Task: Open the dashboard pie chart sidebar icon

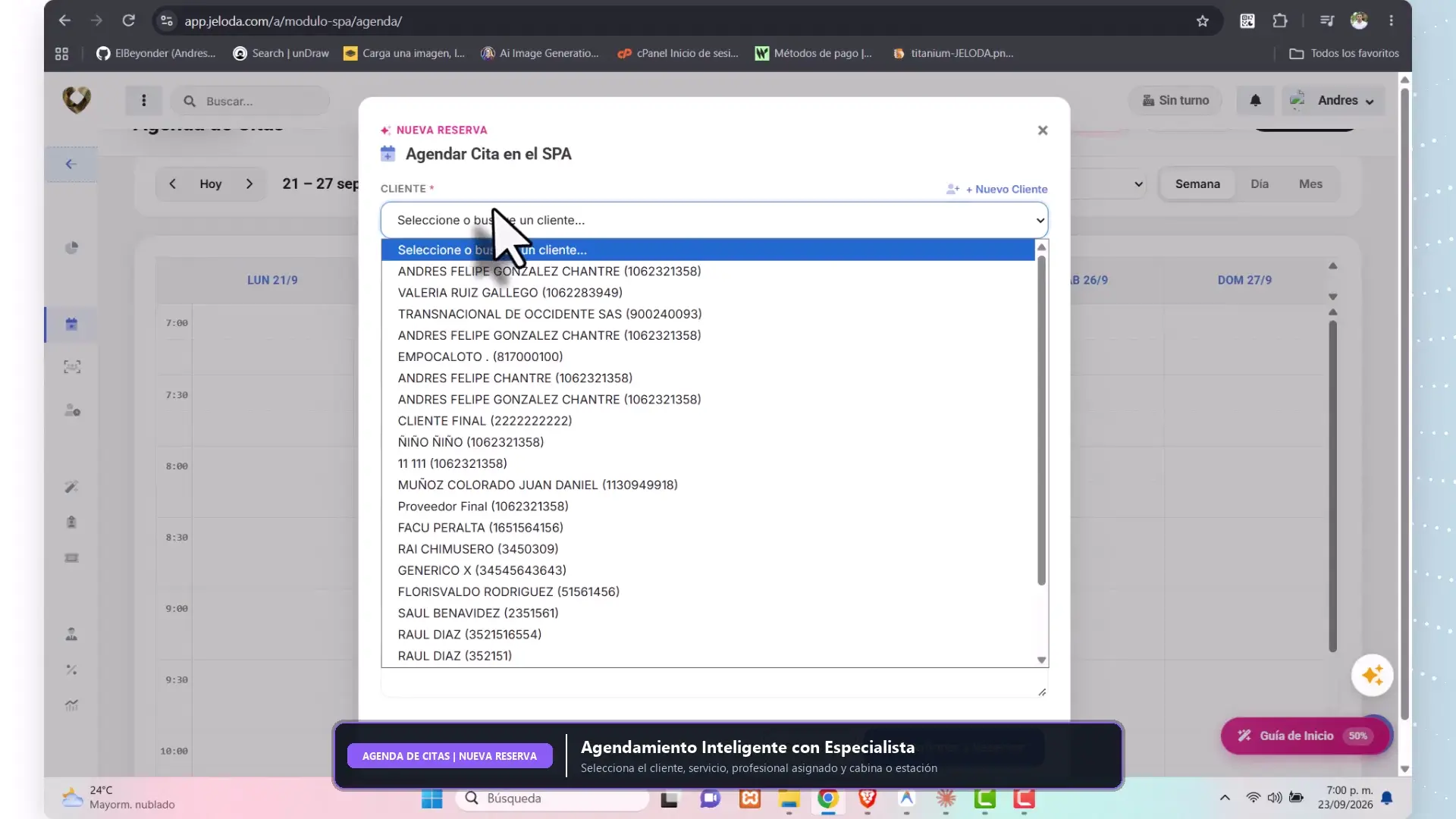Action: click(71, 247)
